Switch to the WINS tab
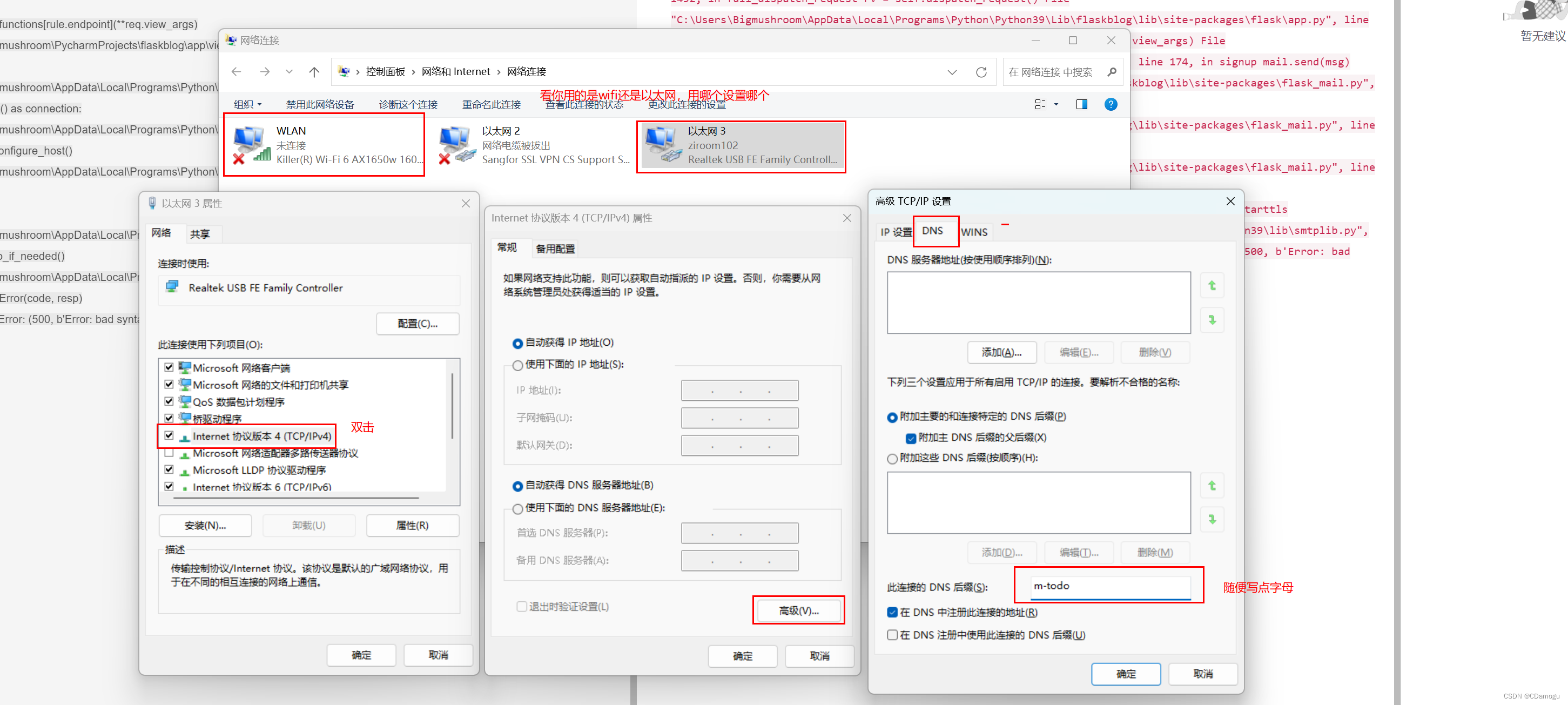 (974, 231)
